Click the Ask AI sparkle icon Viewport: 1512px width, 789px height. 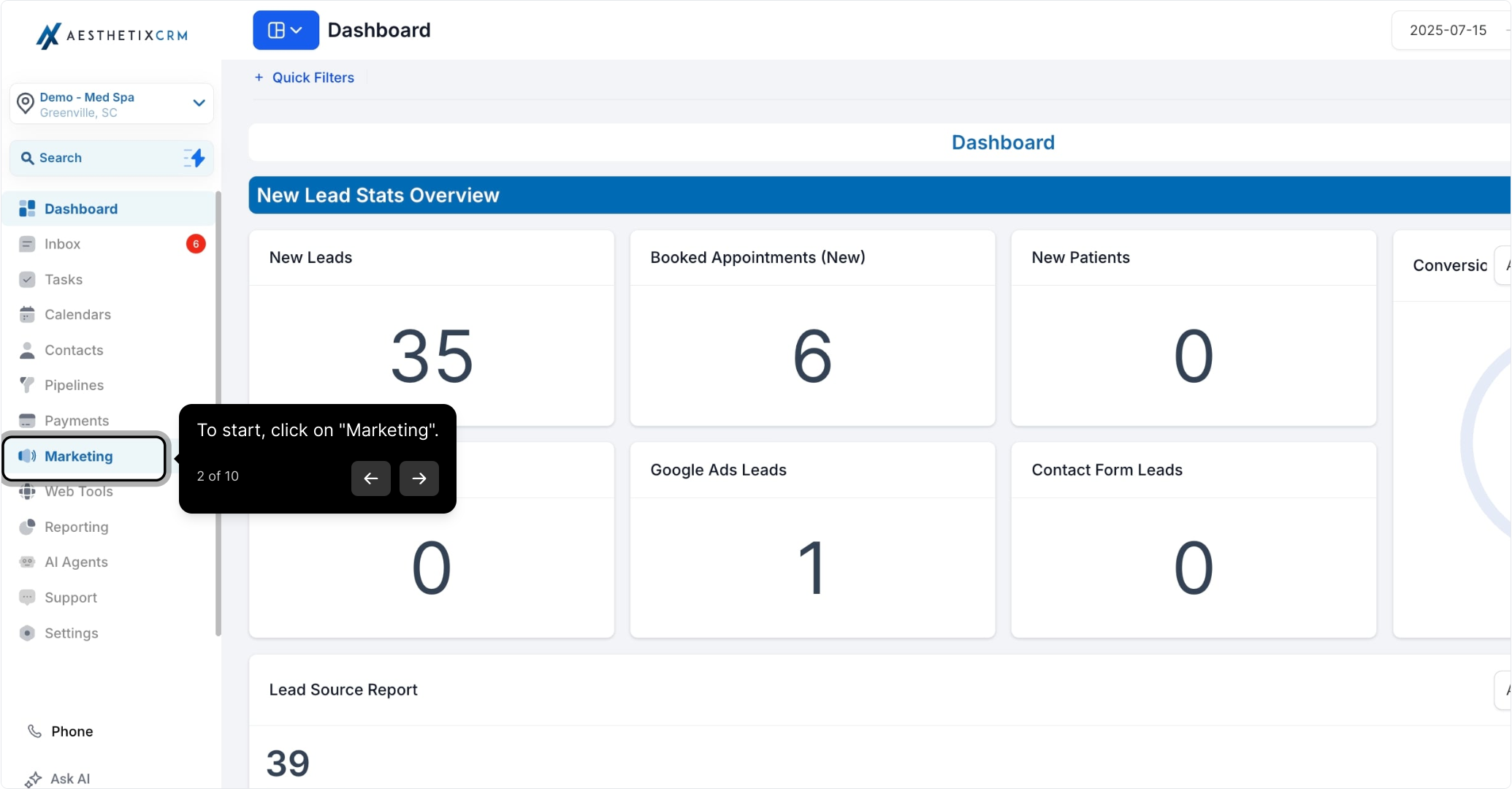tap(33, 780)
